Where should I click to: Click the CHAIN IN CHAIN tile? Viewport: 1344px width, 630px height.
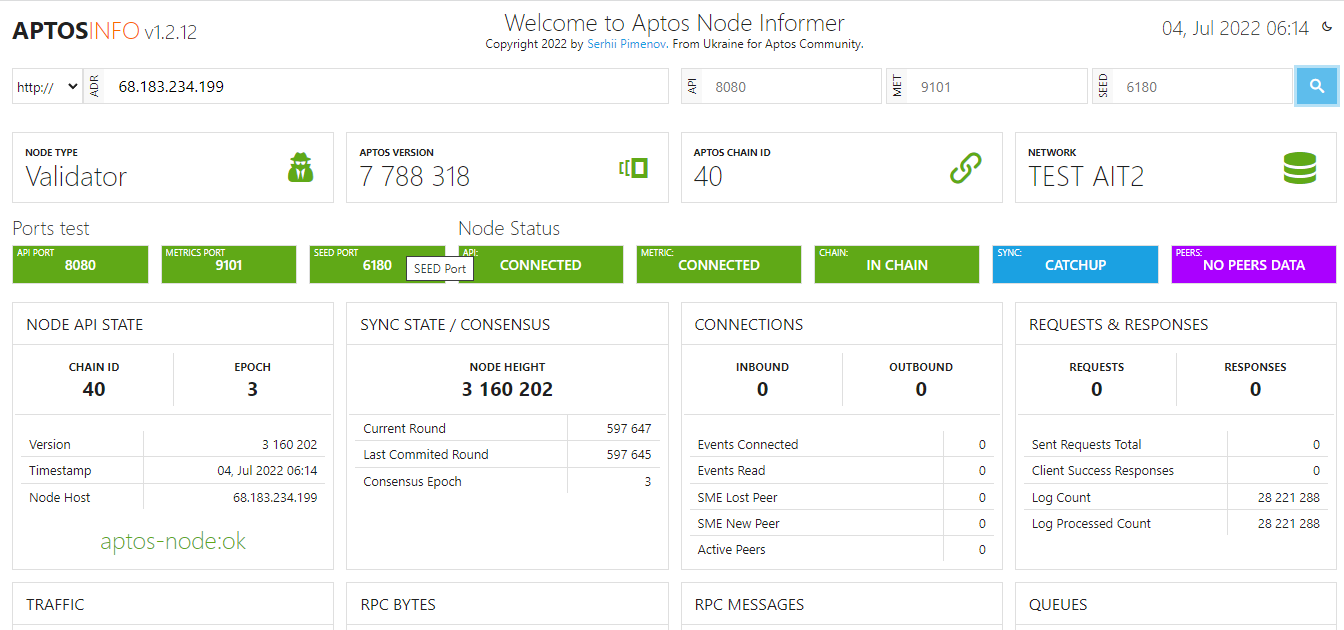click(897, 264)
